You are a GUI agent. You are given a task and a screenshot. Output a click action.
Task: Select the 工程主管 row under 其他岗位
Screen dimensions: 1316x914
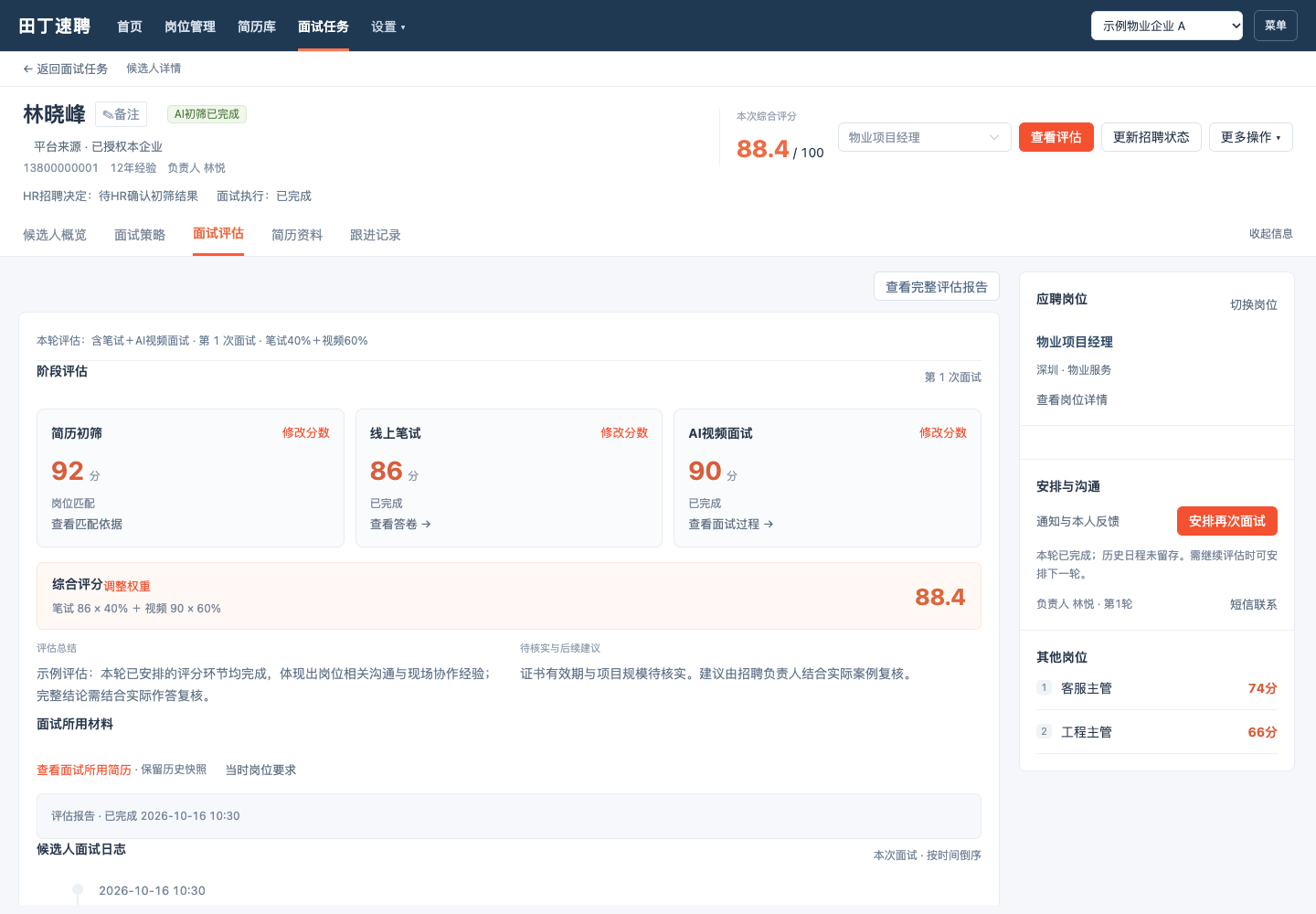(1157, 732)
